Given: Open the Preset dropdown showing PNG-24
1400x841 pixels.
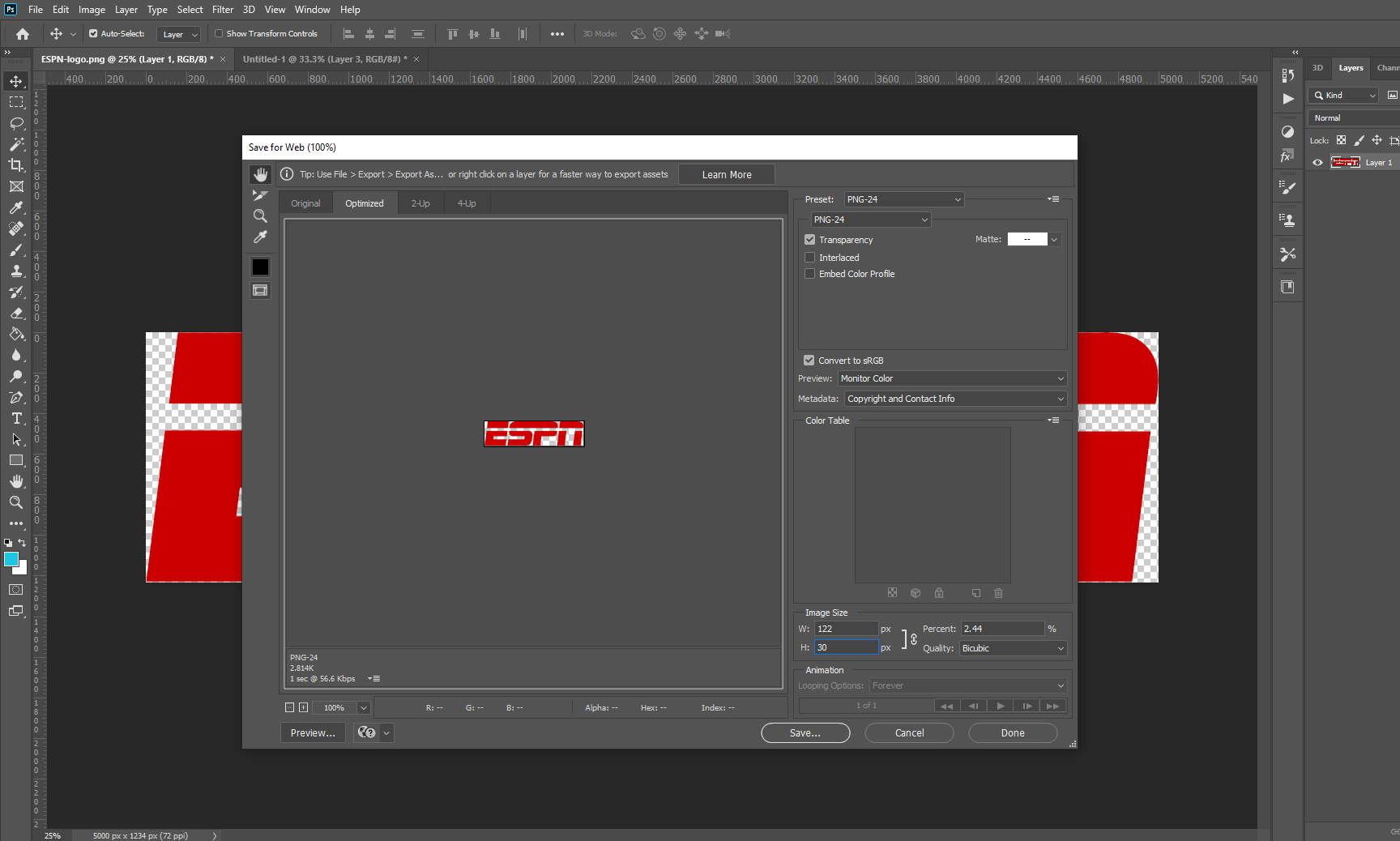Looking at the screenshot, I should (x=904, y=199).
